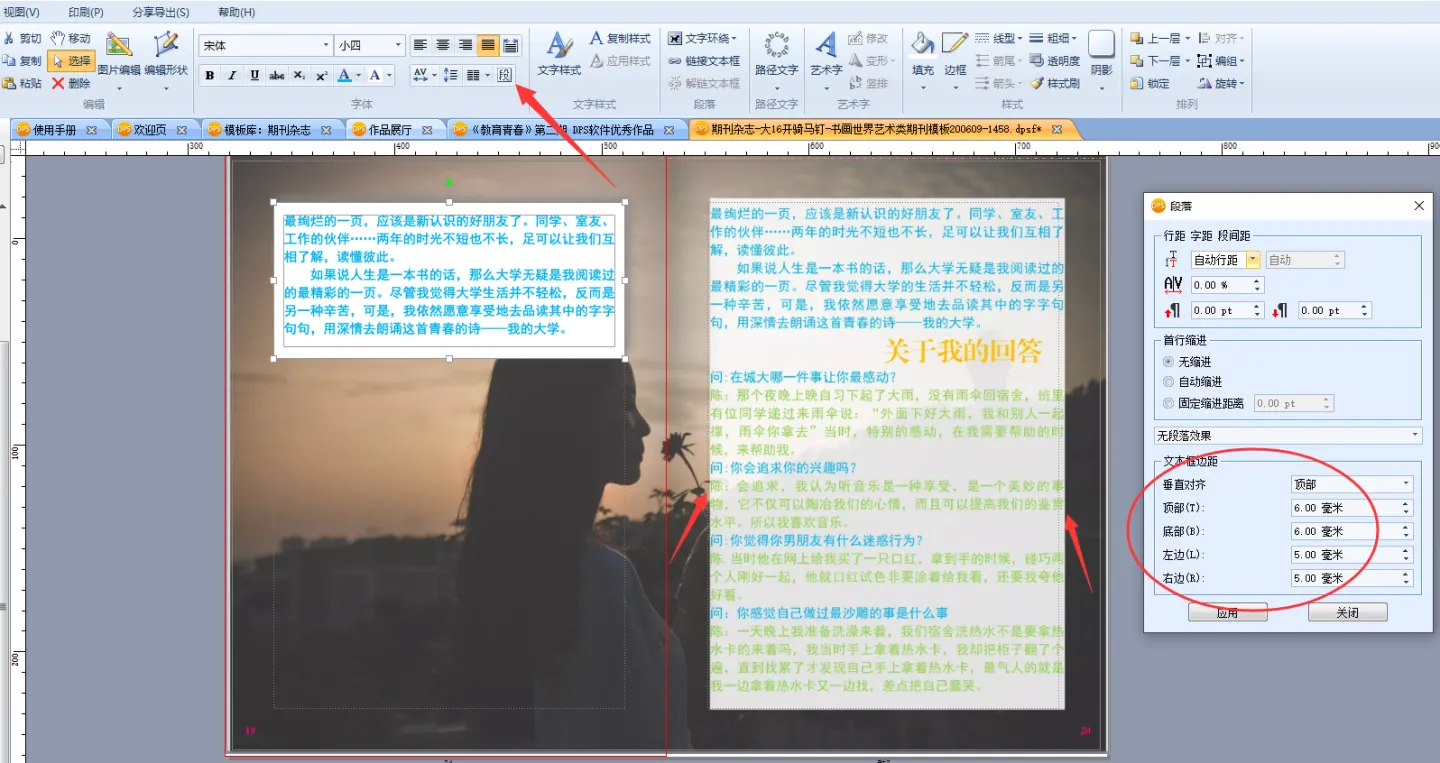
Task: Open the Text Style (文字样式) tool
Action: click(559, 56)
